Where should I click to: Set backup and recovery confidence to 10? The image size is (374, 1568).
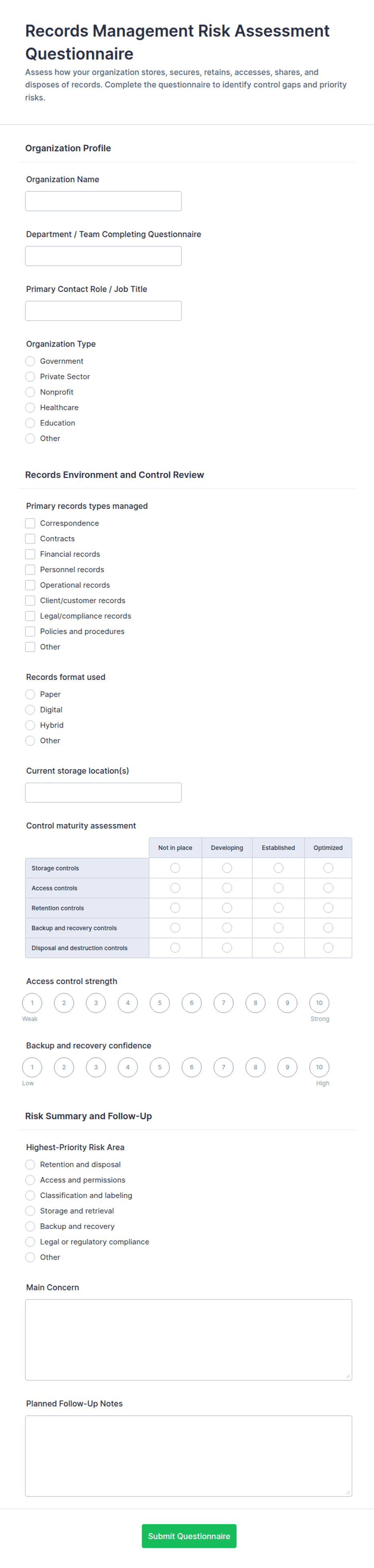click(x=319, y=1067)
